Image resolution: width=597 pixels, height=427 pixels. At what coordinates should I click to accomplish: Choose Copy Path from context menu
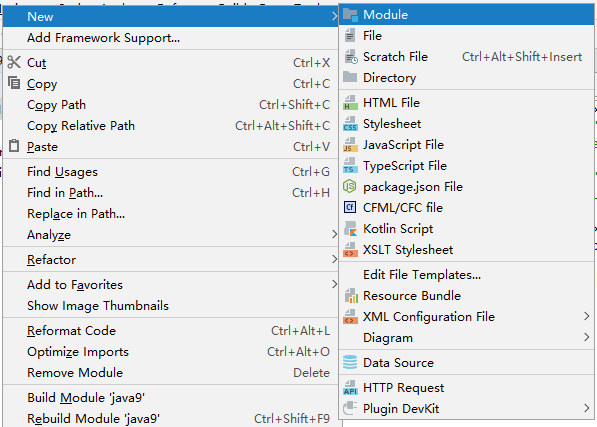click(x=170, y=105)
